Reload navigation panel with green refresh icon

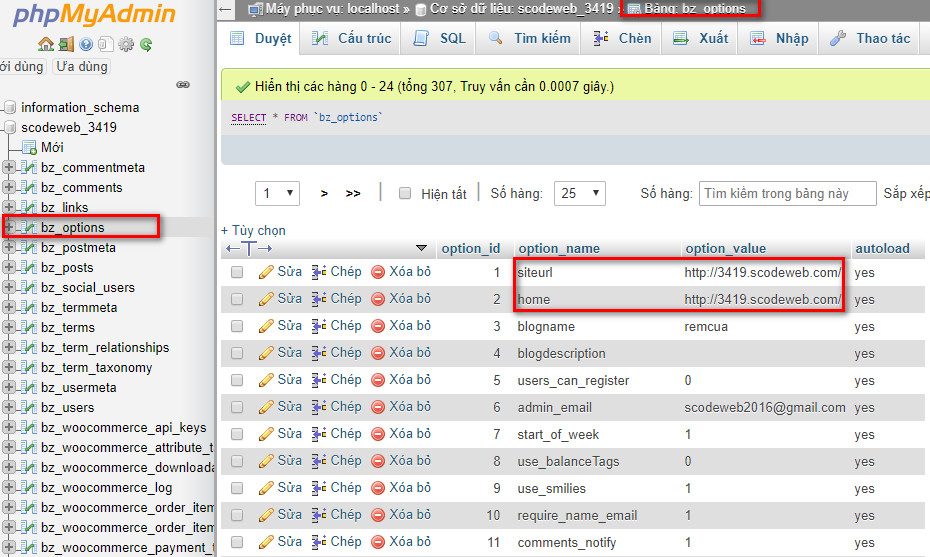click(146, 44)
